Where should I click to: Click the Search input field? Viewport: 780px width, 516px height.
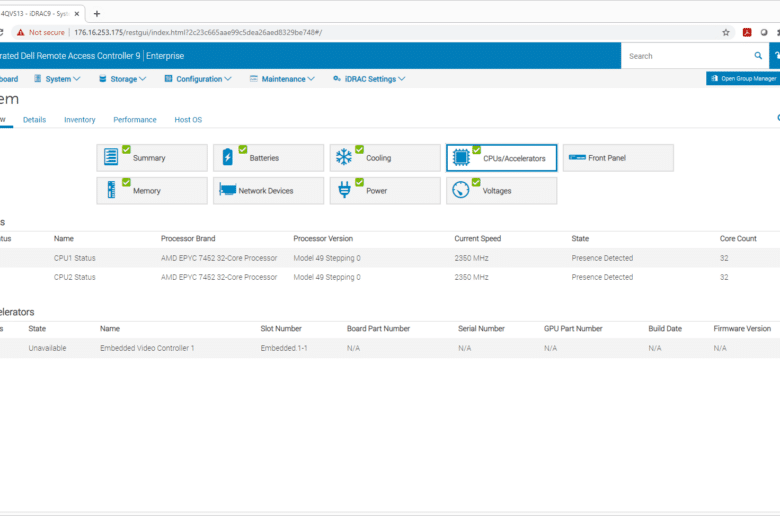(689, 56)
